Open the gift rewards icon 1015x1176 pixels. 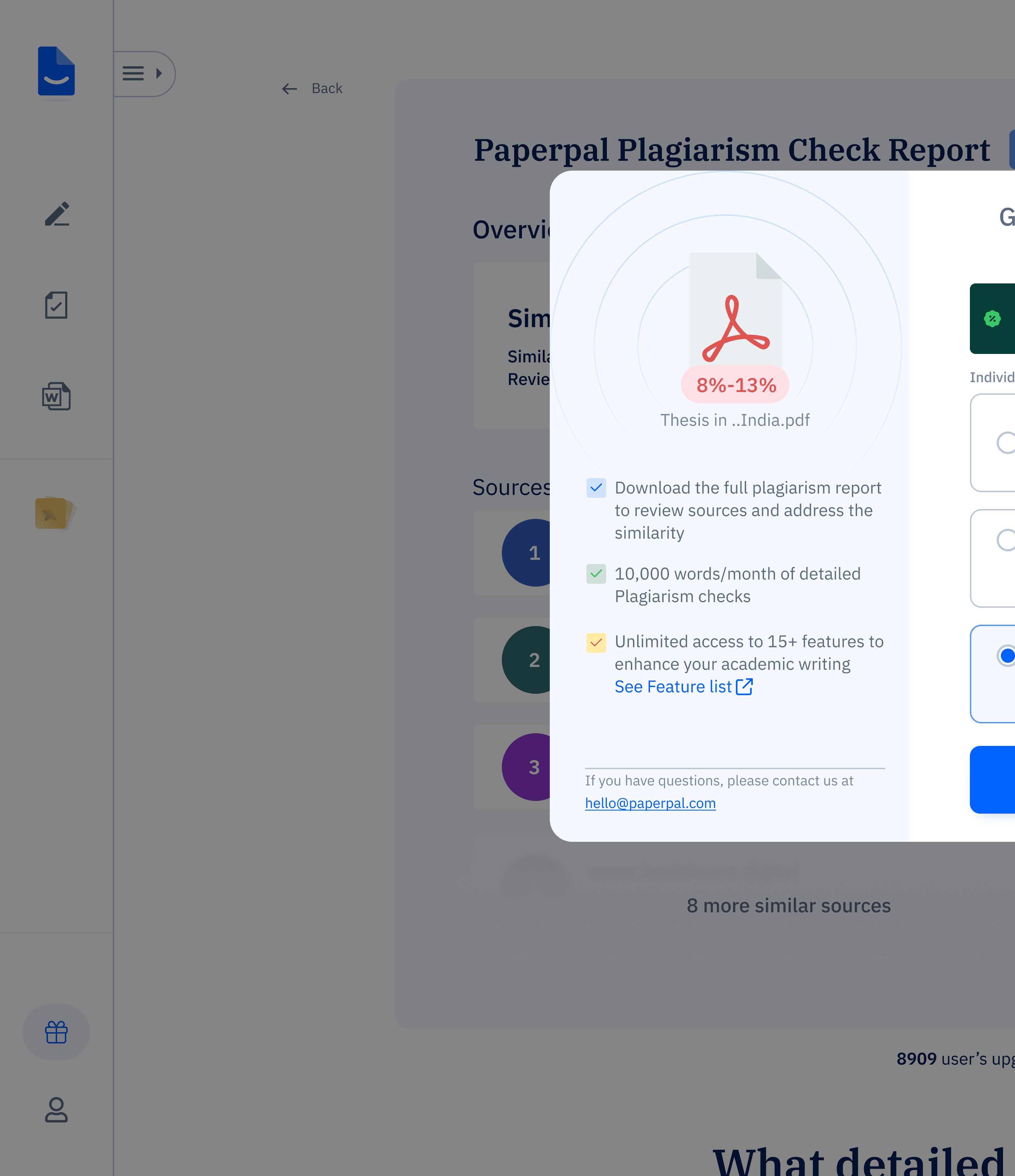[x=56, y=1032]
